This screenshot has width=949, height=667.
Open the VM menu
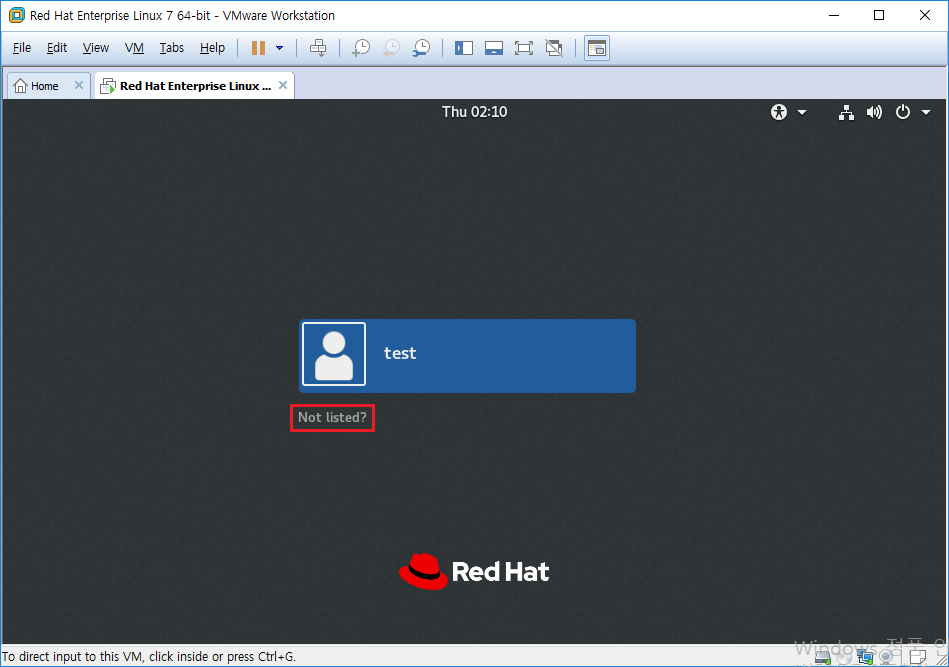(134, 48)
